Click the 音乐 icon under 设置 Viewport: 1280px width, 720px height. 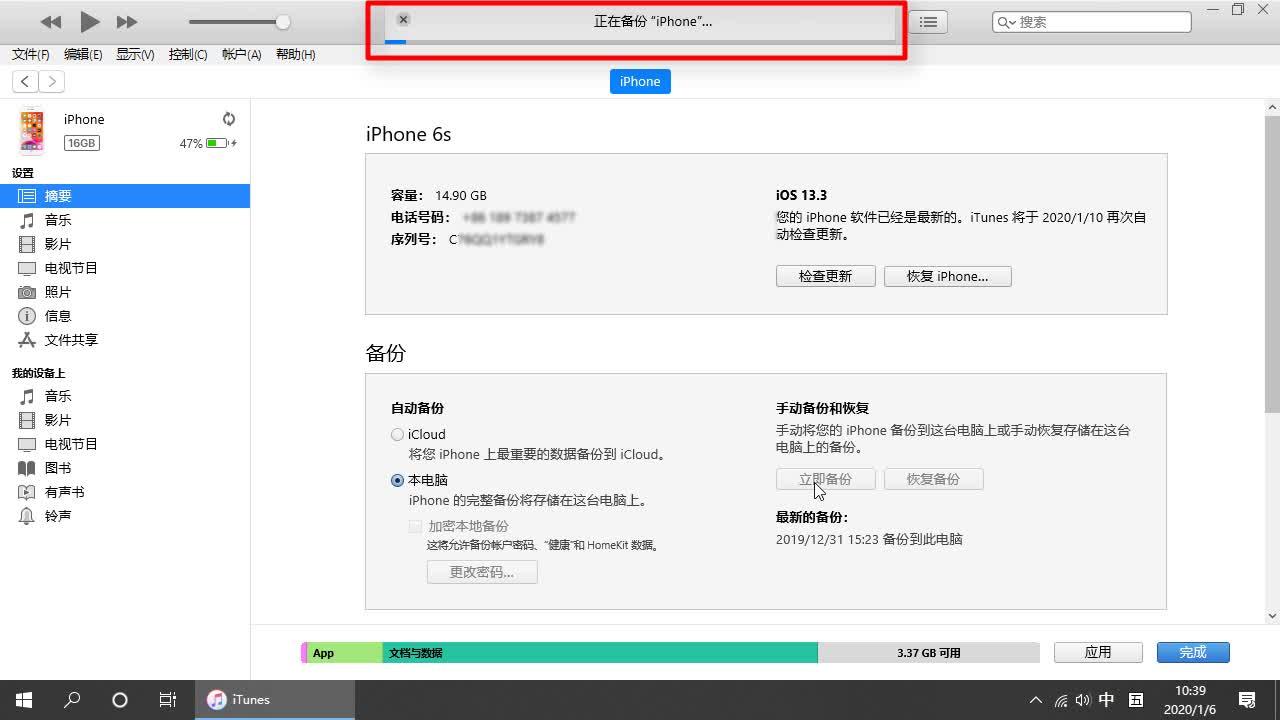tap(27, 220)
